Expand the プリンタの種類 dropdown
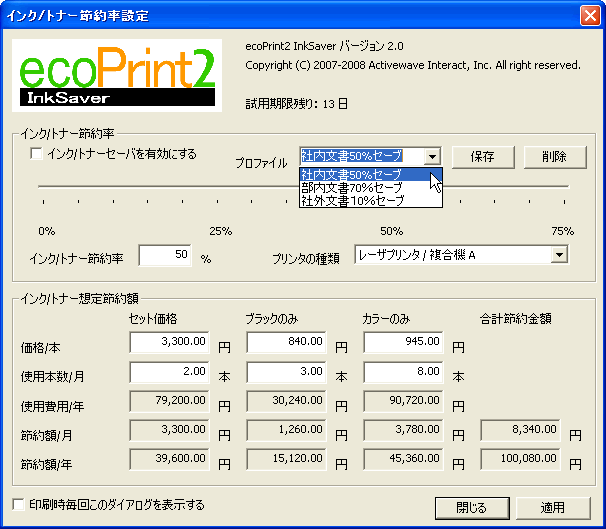Image resolution: width=606 pixels, height=529 pixels. tap(559, 255)
